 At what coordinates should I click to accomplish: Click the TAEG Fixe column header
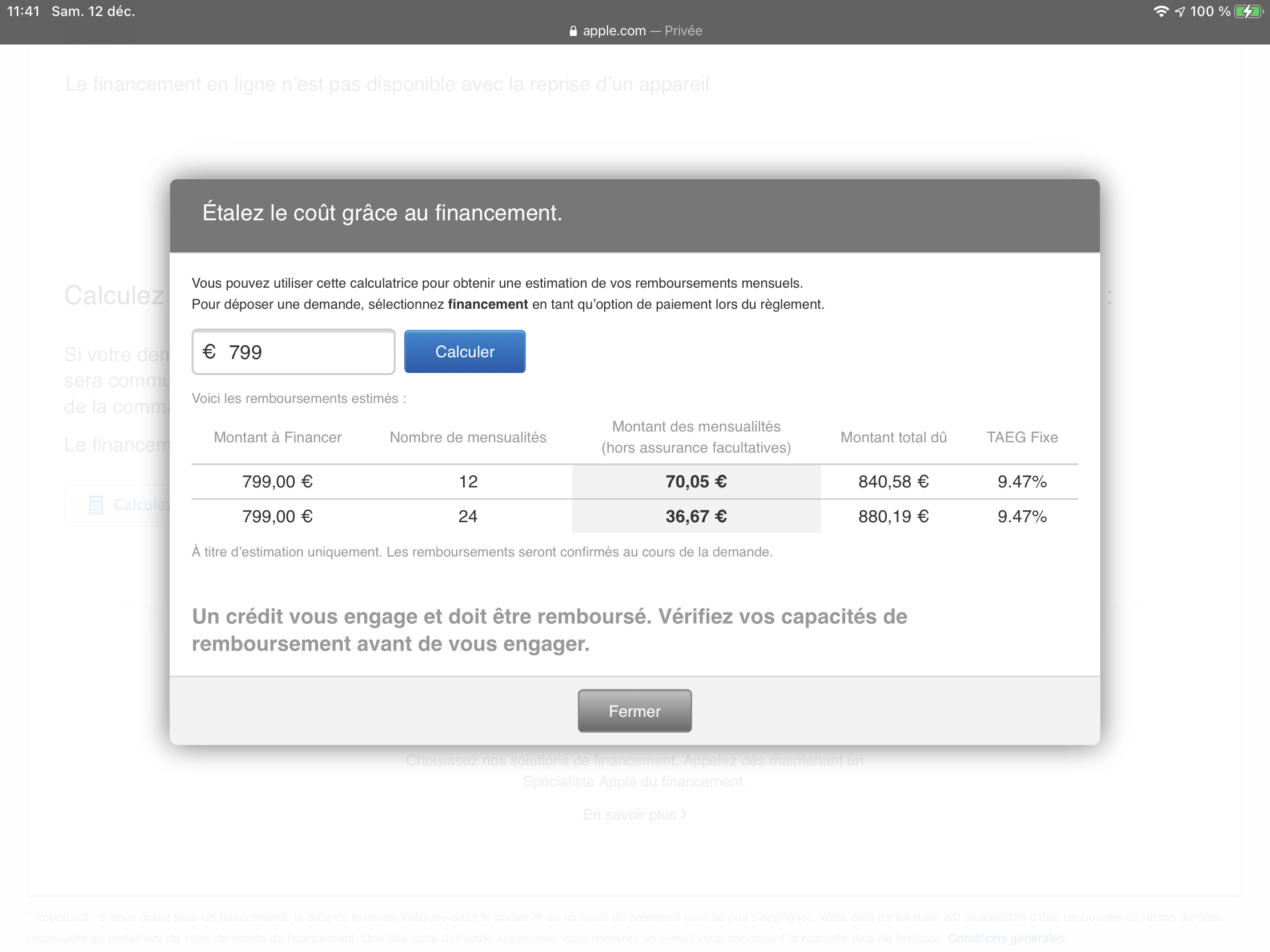pyautogui.click(x=1022, y=437)
